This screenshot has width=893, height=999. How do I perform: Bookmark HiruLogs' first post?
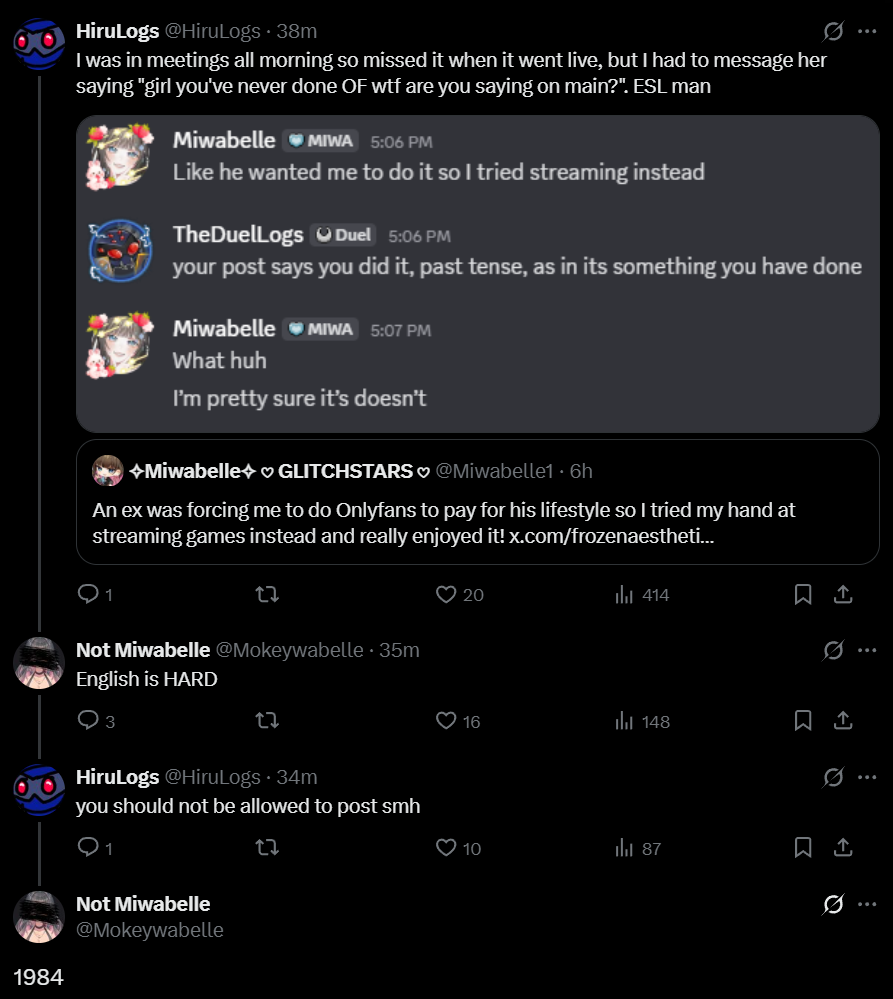point(802,595)
